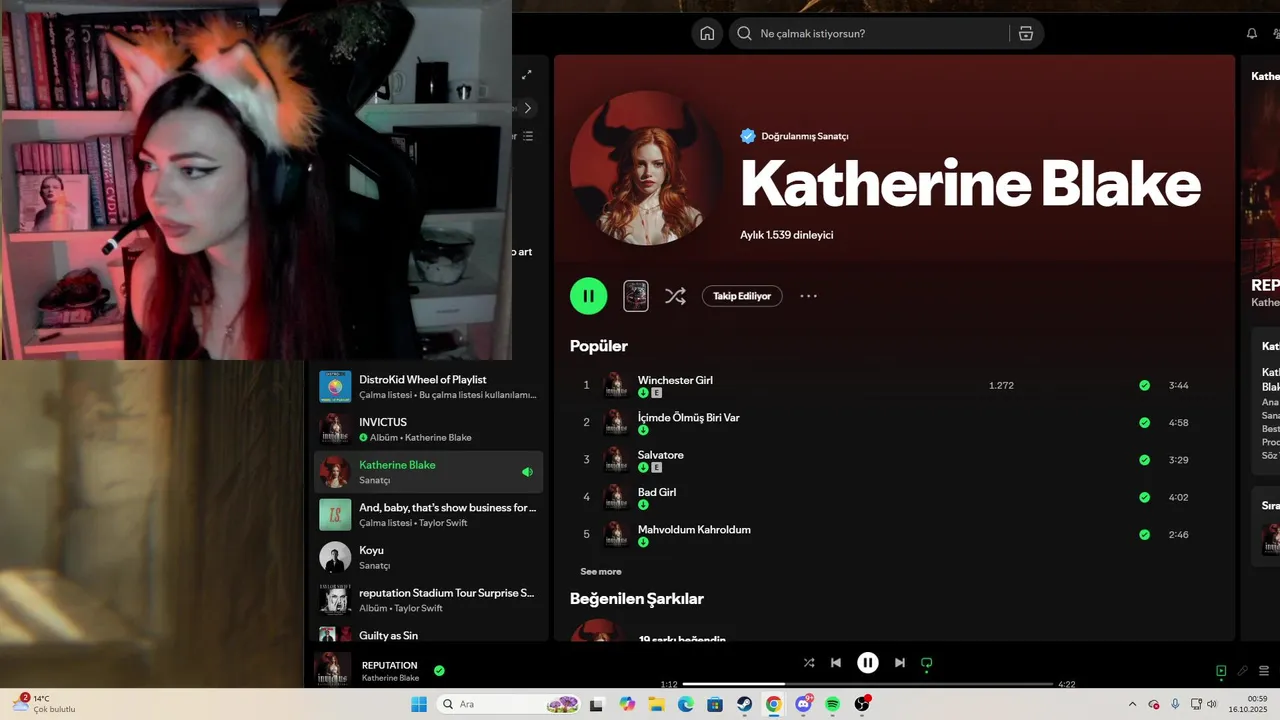The width and height of the screenshot is (1280, 720).
Task: Toggle liked checkmark for Salvatore
Action: (x=1144, y=460)
